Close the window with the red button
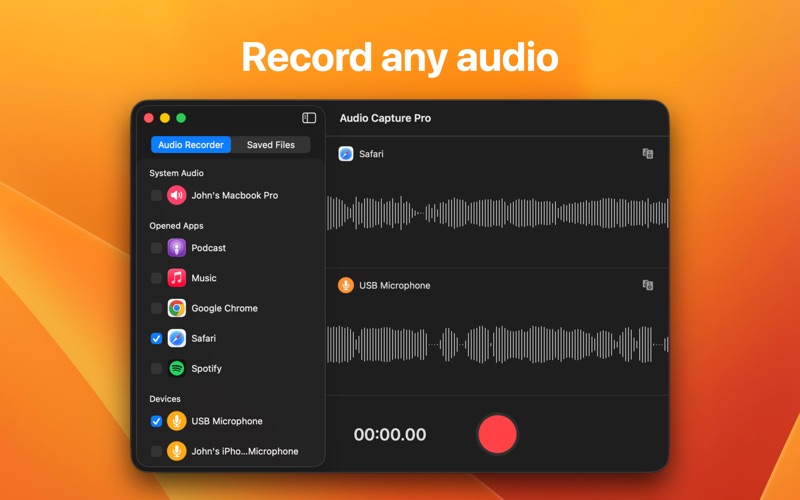Image resolution: width=800 pixels, height=500 pixels. pyautogui.click(x=148, y=118)
